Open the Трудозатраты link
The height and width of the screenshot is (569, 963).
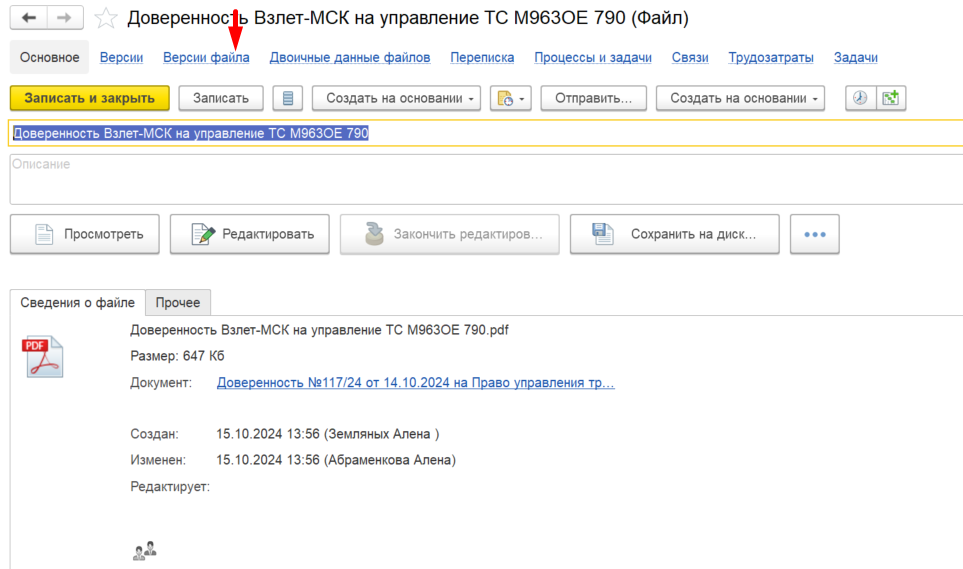click(771, 57)
